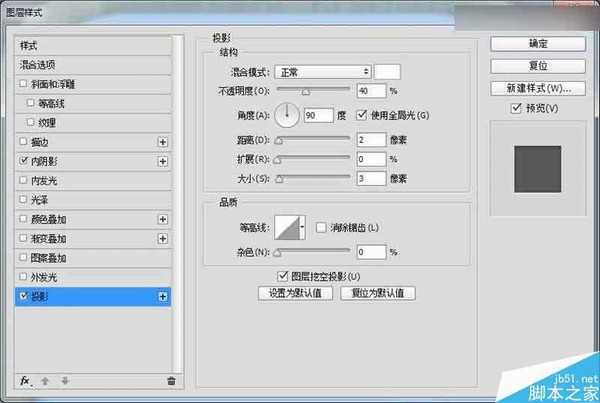Screen dimensions: 600x403
Task: Click the plus icon next to 渐变叠加
Action: [x=163, y=238]
